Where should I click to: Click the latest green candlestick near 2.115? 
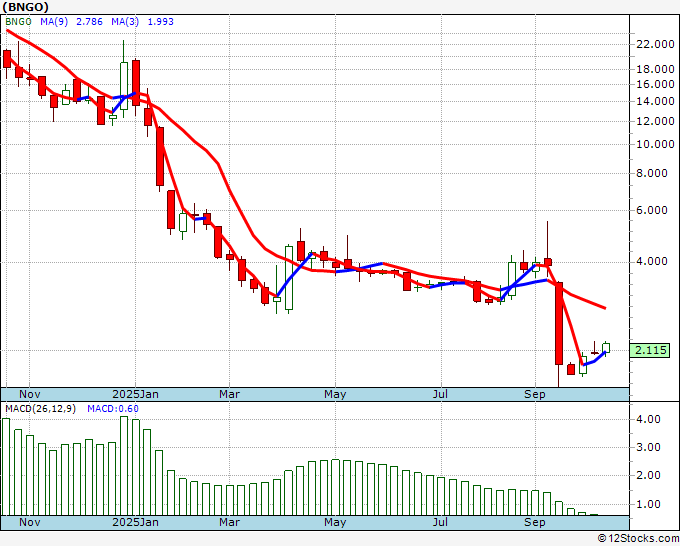606,347
